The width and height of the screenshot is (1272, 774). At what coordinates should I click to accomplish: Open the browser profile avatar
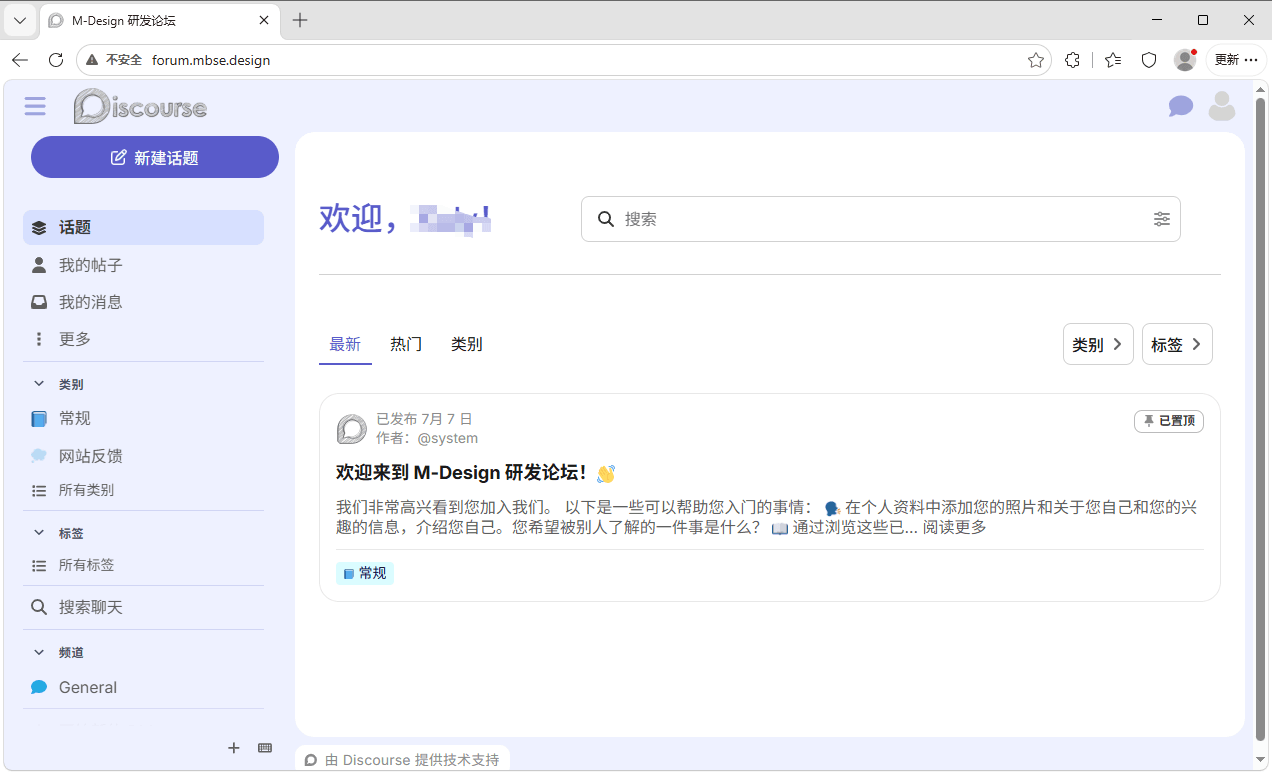[x=1185, y=60]
